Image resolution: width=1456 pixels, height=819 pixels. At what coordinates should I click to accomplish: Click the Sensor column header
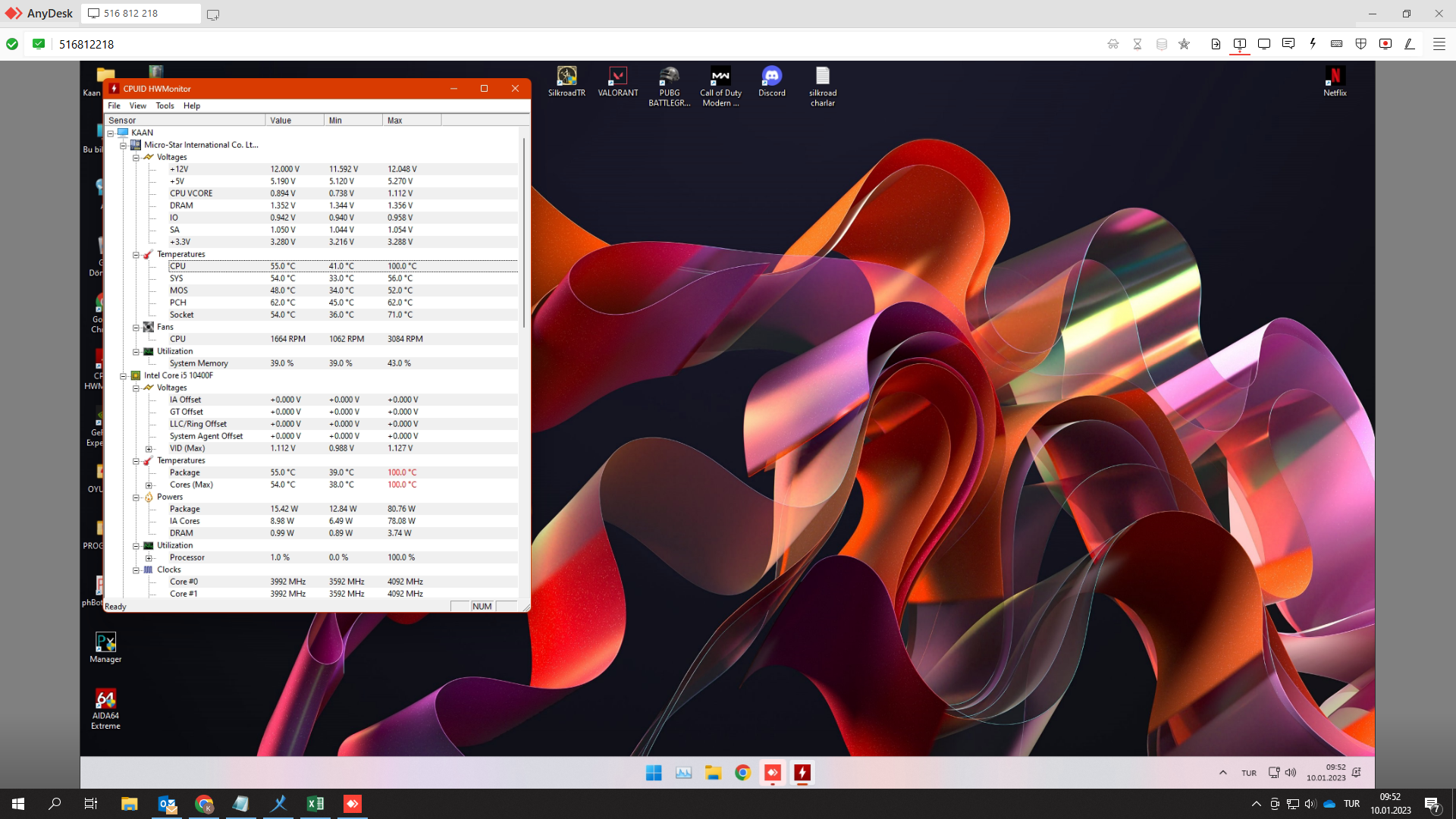pyautogui.click(x=185, y=120)
